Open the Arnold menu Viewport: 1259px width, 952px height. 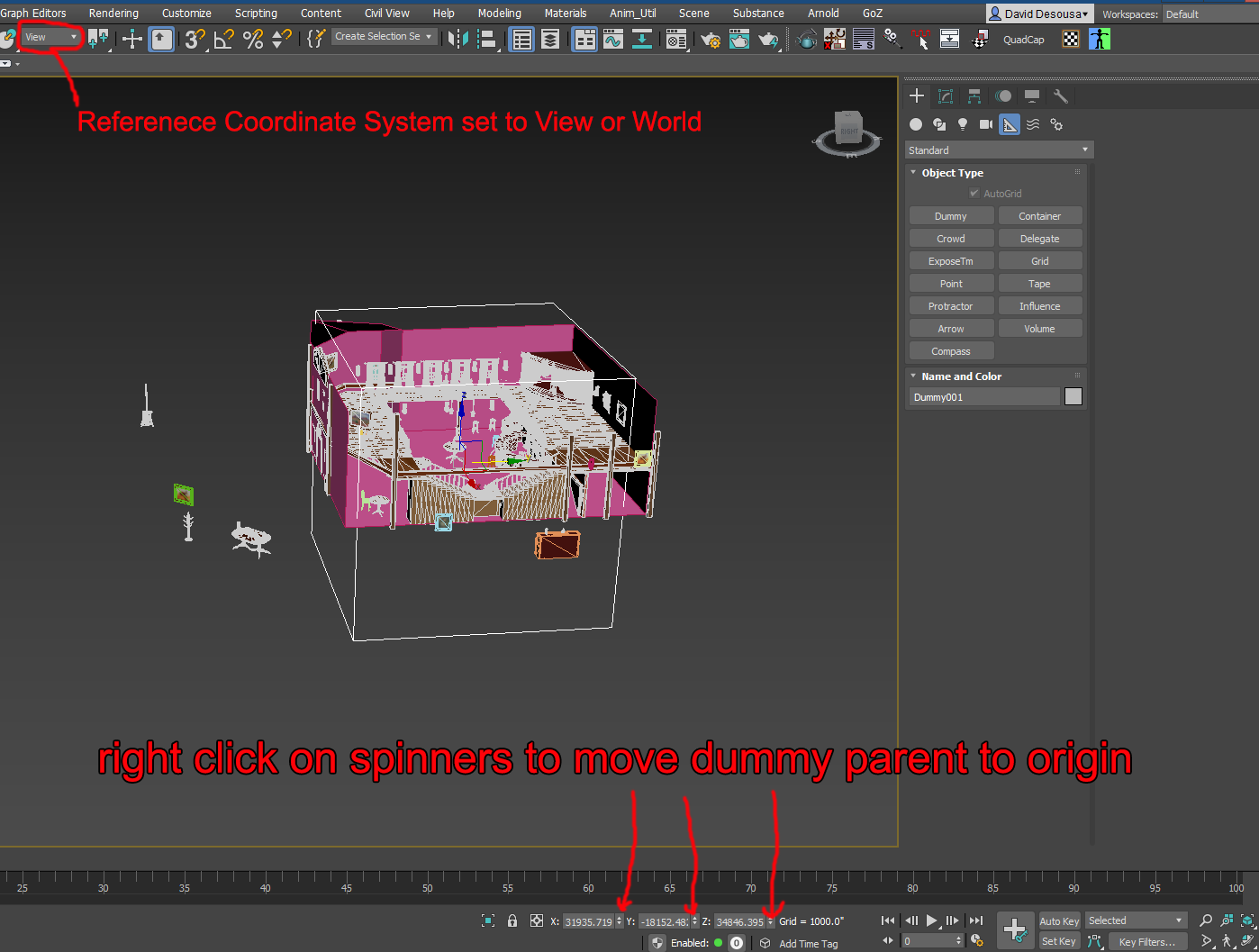[823, 13]
